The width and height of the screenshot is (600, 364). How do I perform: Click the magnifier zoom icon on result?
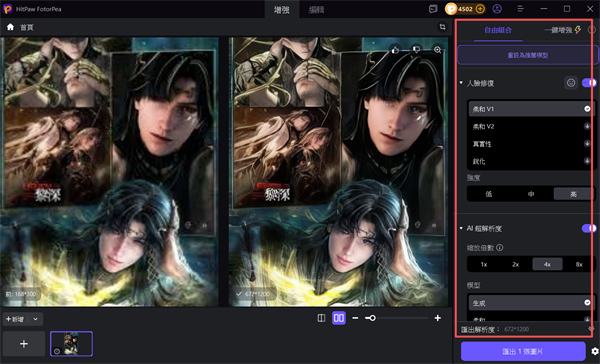point(437,50)
